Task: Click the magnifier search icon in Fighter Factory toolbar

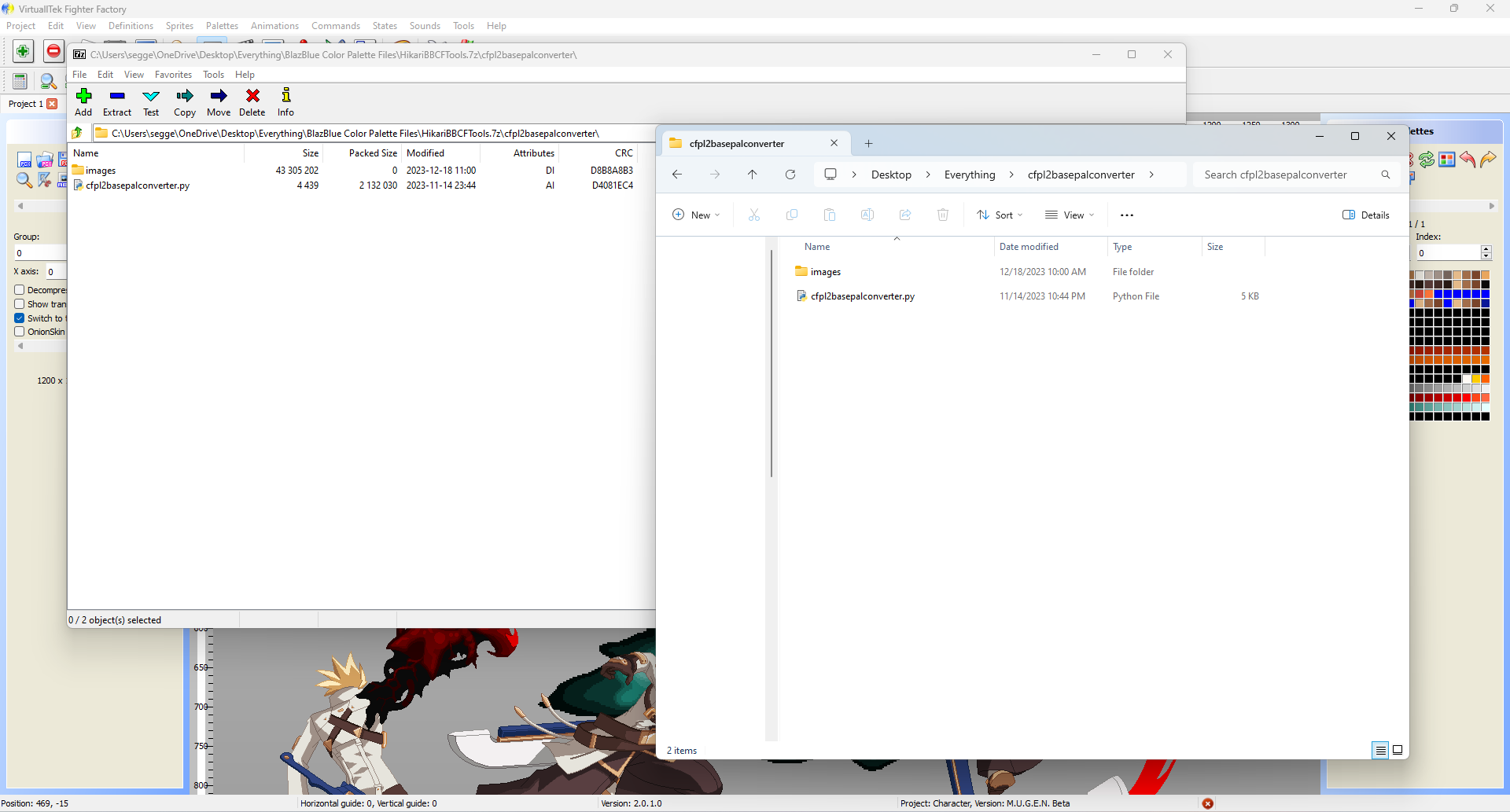Action: pos(48,81)
